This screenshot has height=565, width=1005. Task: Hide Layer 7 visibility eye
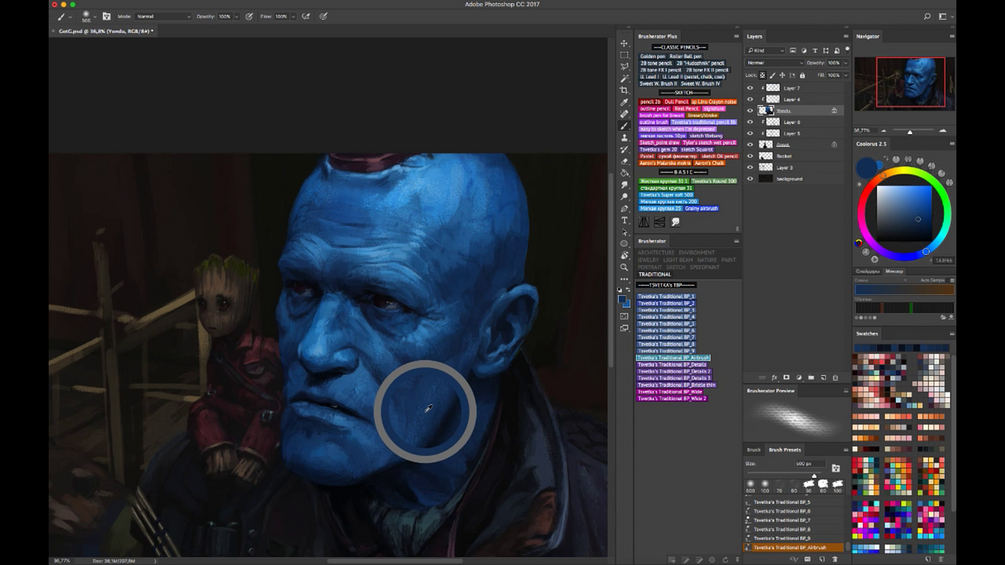(750, 88)
